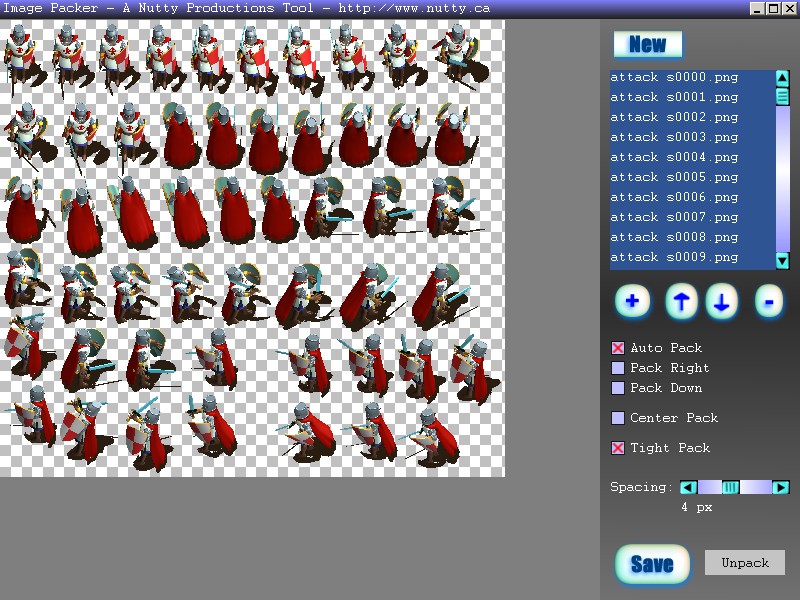Decrease spacing with the left arrow
The width and height of the screenshot is (800, 600).
click(x=688, y=488)
